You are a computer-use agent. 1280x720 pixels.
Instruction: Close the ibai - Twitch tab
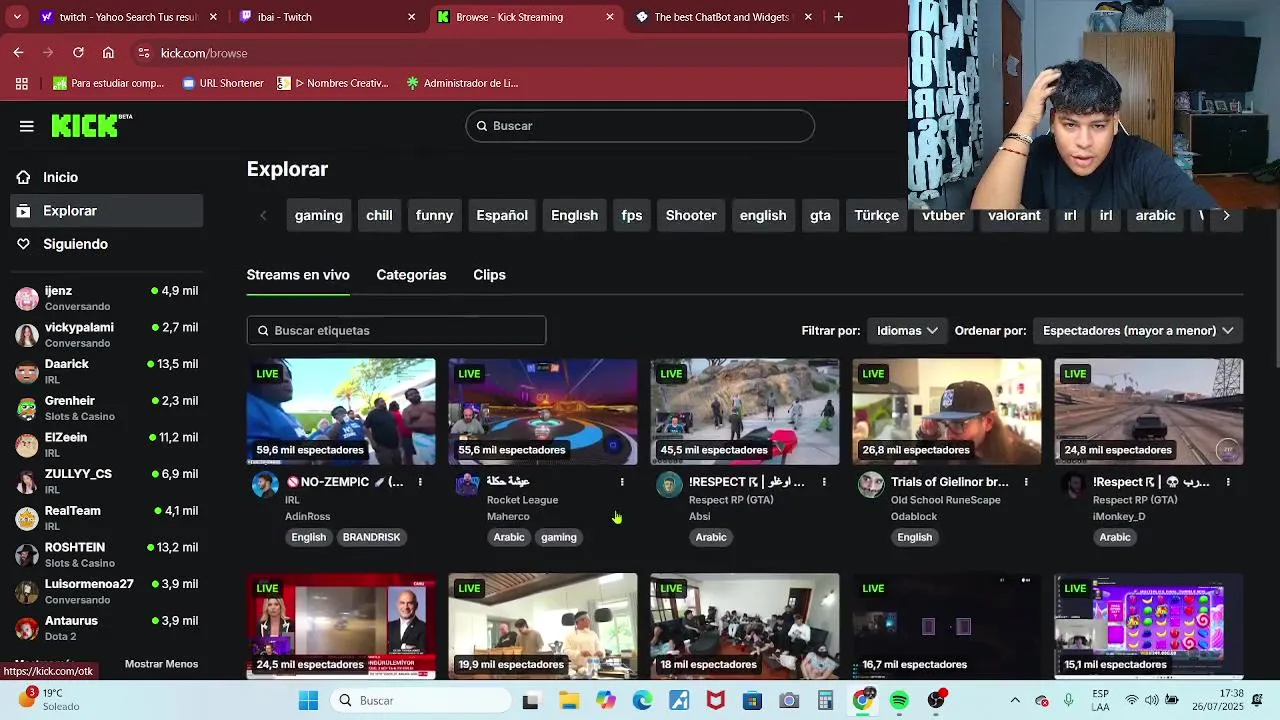[411, 17]
